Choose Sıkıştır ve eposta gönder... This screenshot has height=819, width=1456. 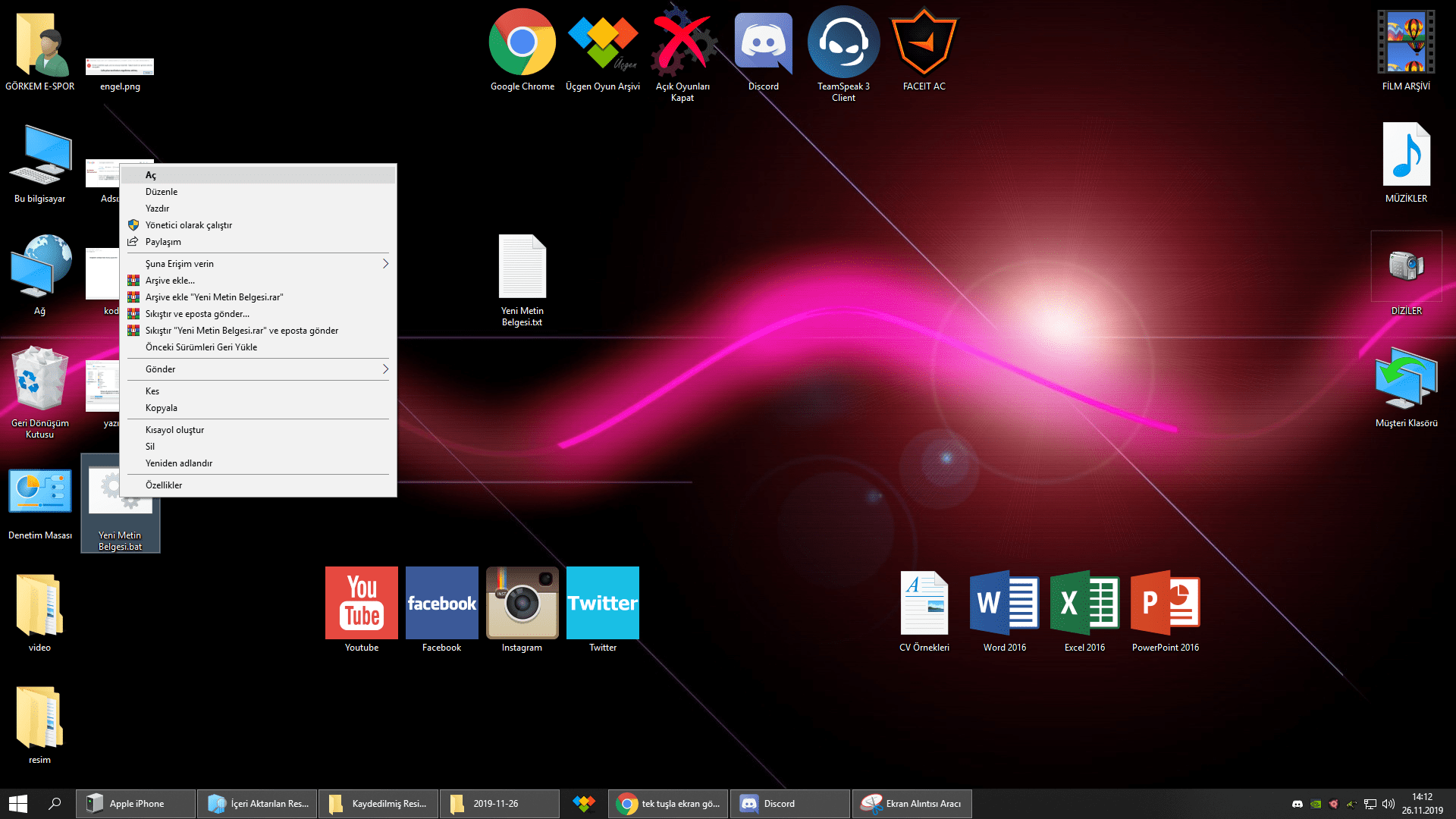pyautogui.click(x=258, y=314)
